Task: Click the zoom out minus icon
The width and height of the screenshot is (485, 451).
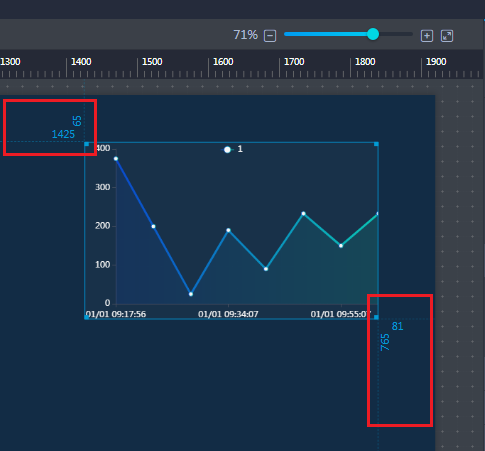Action: click(270, 36)
